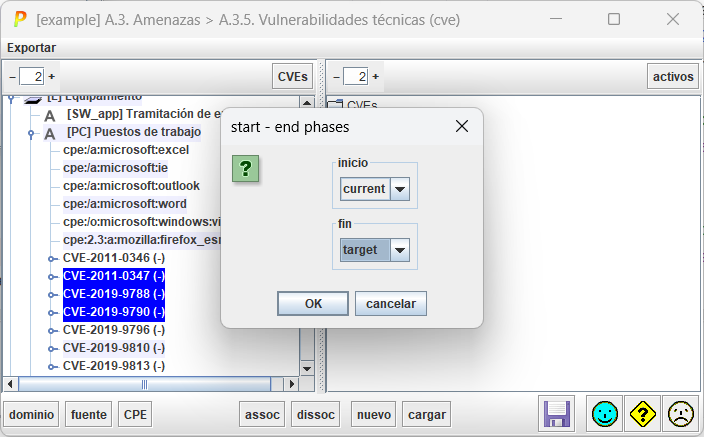Select [PC] Puestos de trabajo tree item
Screen dimensions: 704x437
pyautogui.click(x=134, y=132)
